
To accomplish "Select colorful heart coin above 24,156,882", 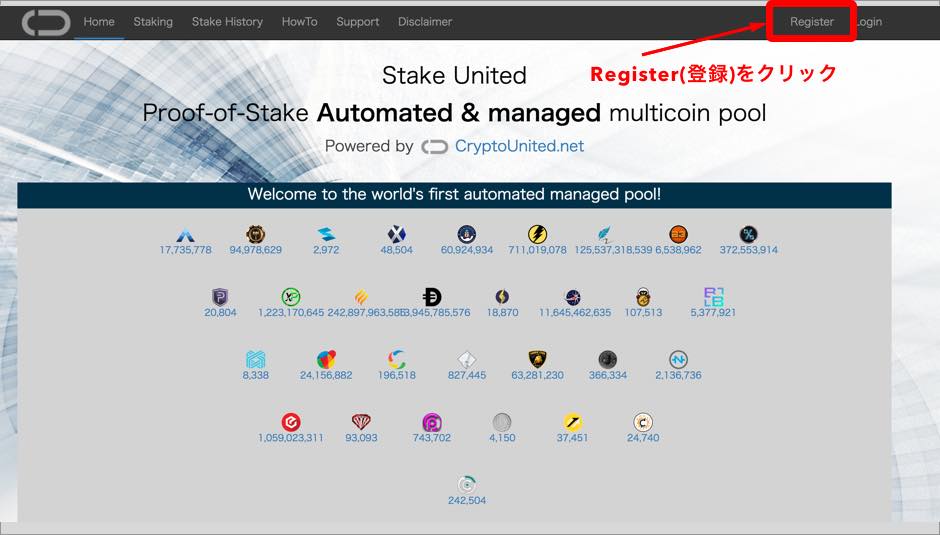I will tap(326, 359).
